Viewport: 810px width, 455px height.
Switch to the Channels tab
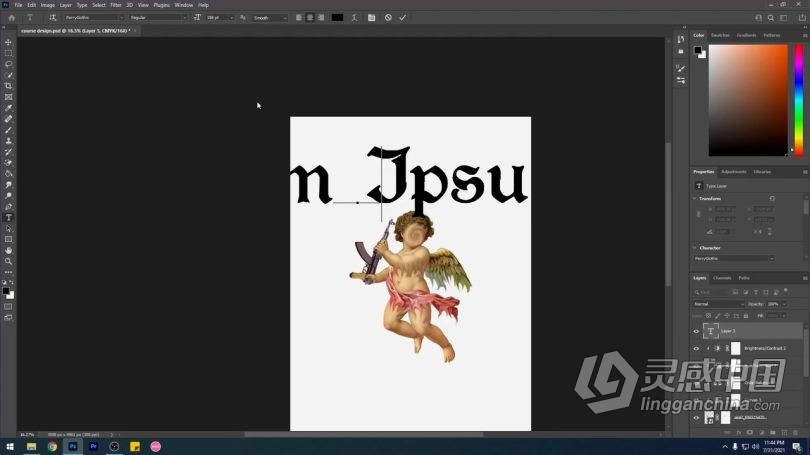(722, 278)
